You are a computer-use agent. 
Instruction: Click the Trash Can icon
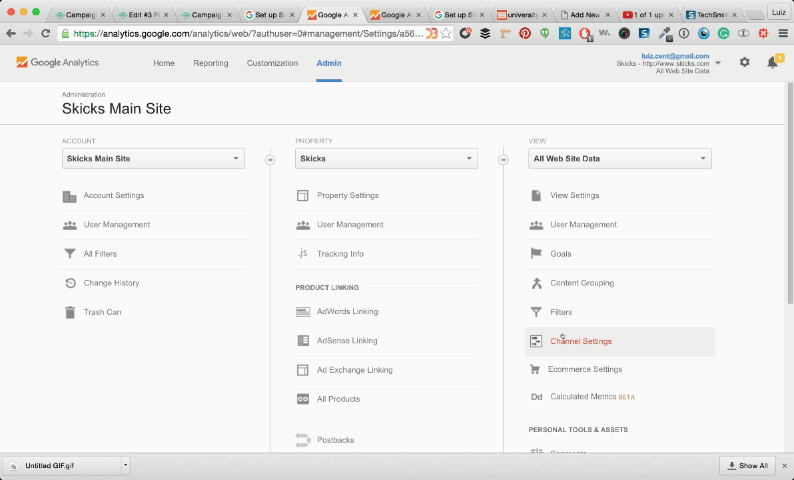click(x=70, y=312)
